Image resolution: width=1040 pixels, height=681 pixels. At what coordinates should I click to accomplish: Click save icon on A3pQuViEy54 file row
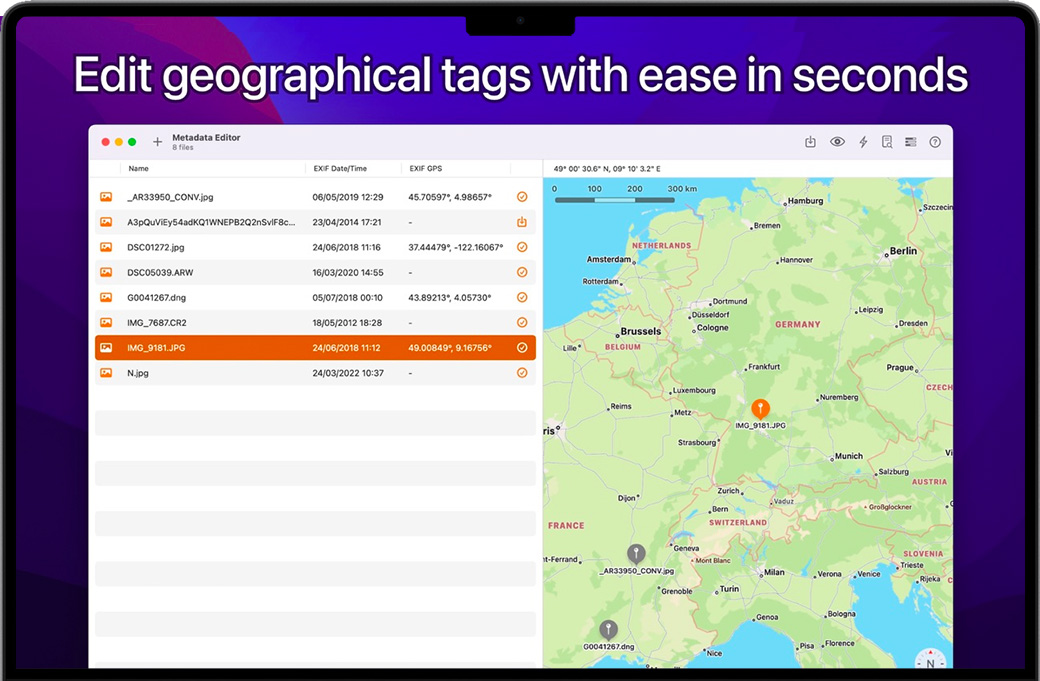pyautogui.click(x=522, y=222)
